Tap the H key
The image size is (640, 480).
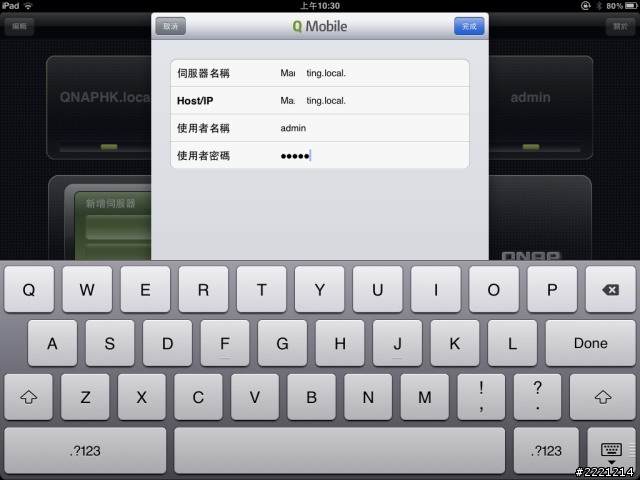340,343
